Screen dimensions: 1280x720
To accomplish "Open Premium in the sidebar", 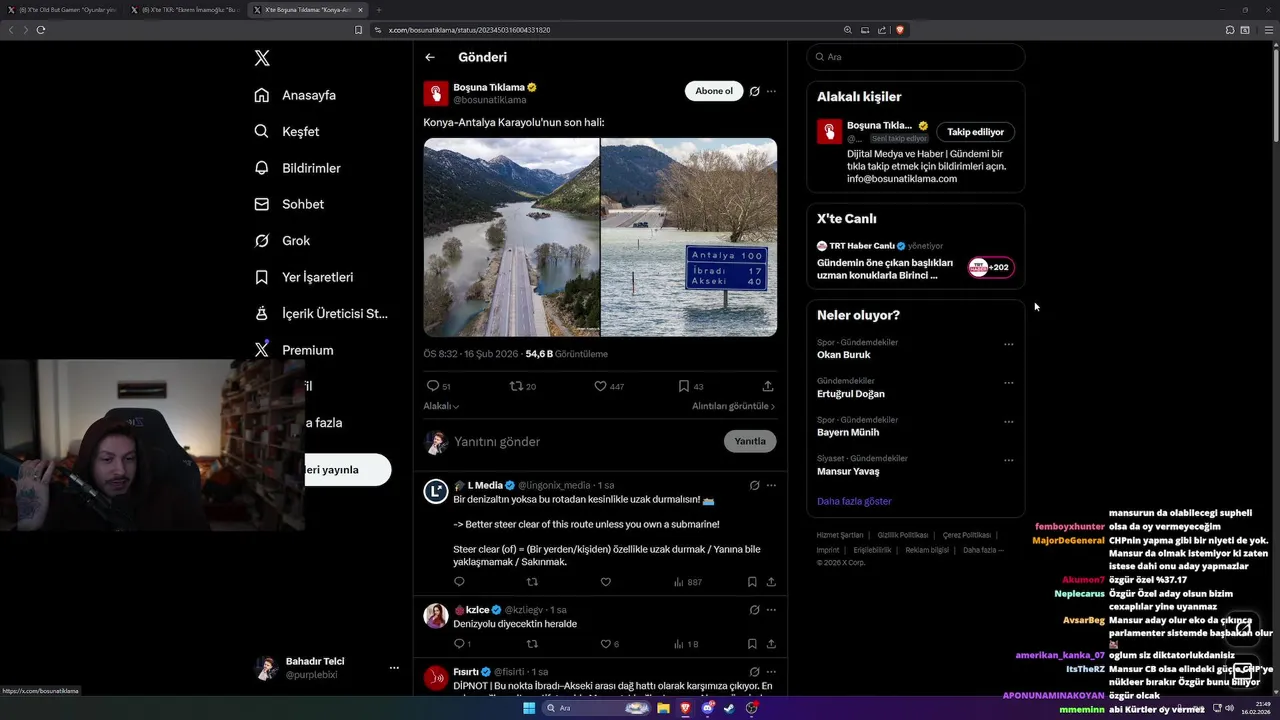I will tap(294, 350).
